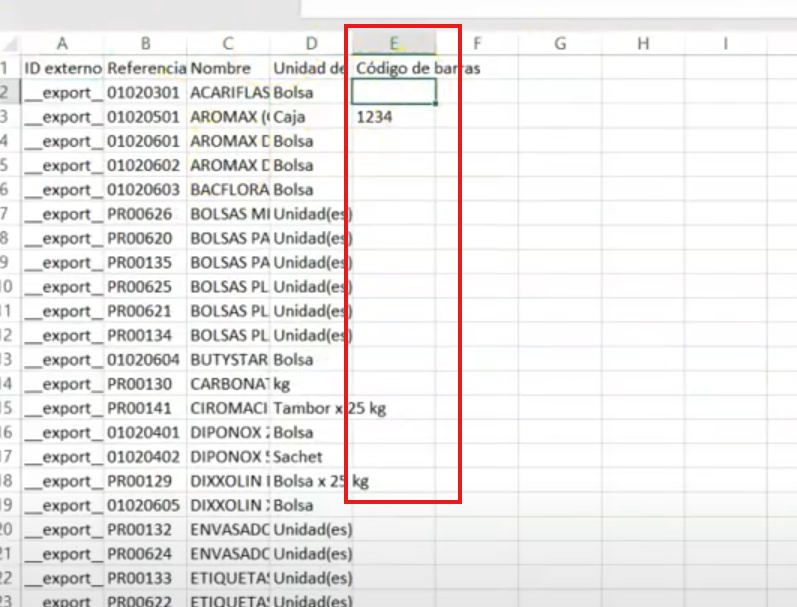Screen dimensions: 797x607
Task: Click reference cell PR00626
Action: 145,214
